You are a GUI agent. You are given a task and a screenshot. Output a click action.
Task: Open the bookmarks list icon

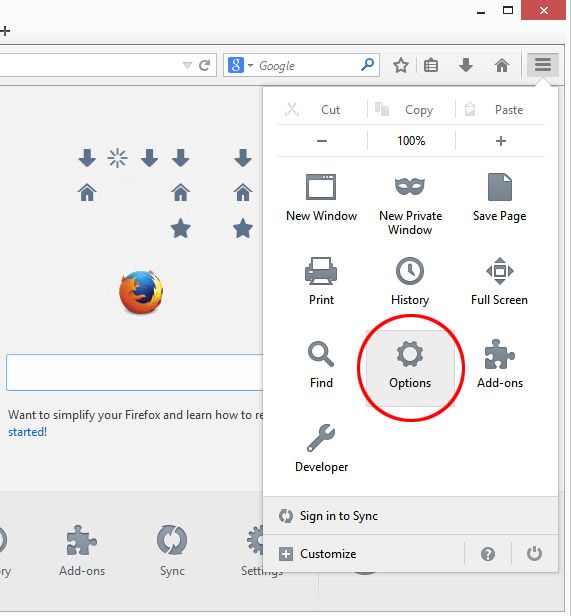point(431,65)
